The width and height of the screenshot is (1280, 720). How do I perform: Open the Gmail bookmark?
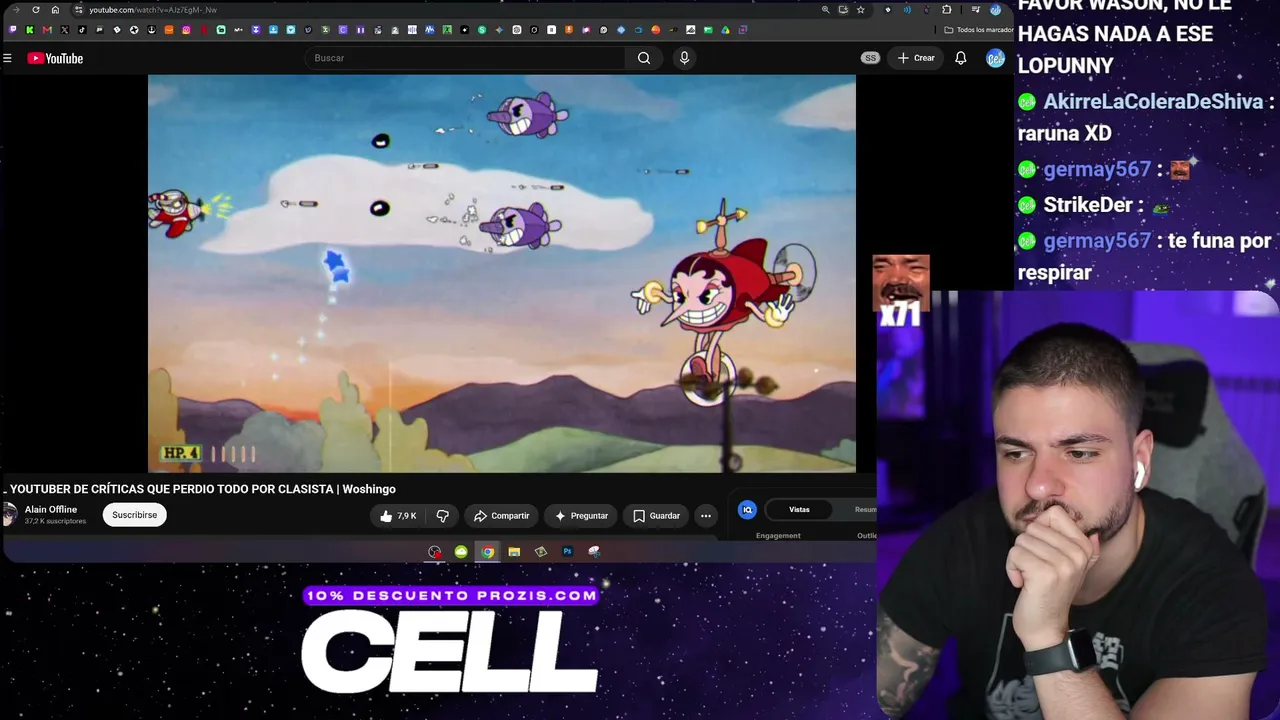pyautogui.click(x=47, y=30)
